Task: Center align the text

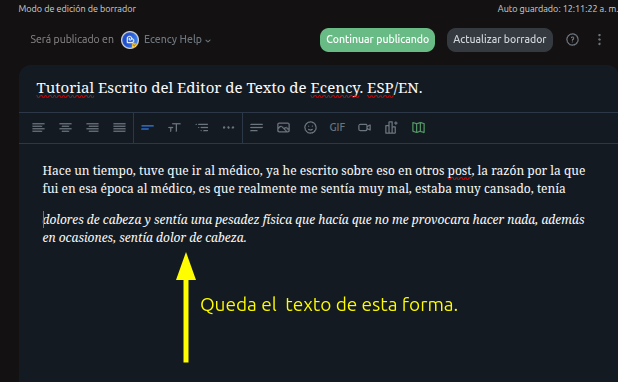Action: pyautogui.click(x=65, y=128)
